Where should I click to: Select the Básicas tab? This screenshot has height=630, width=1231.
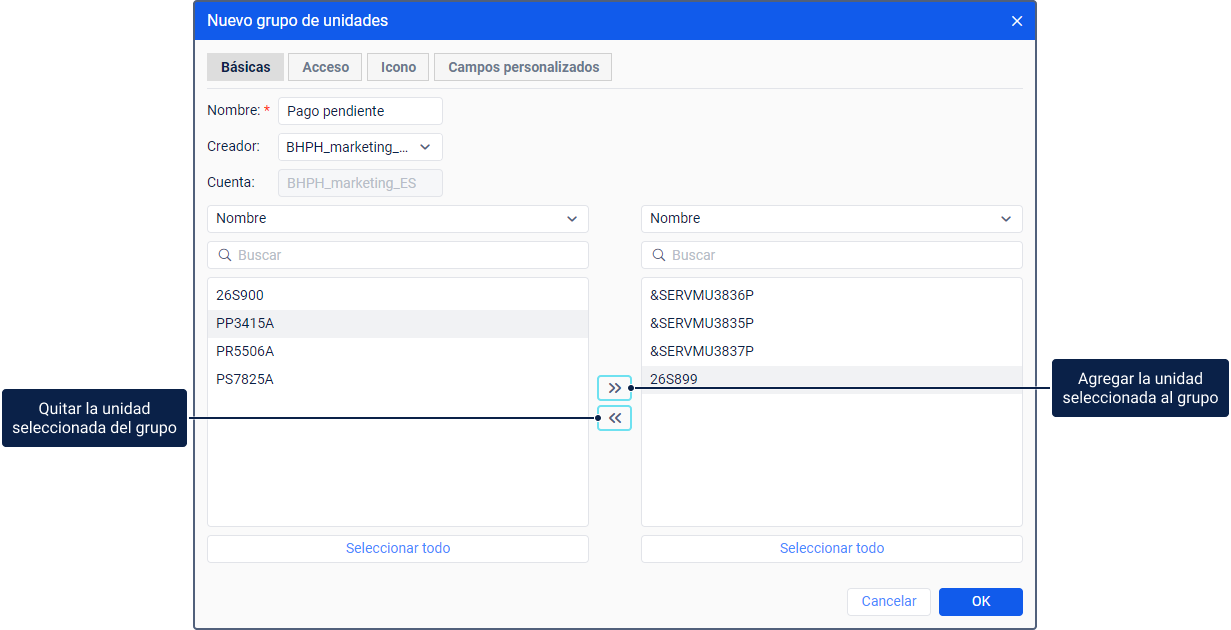245,67
